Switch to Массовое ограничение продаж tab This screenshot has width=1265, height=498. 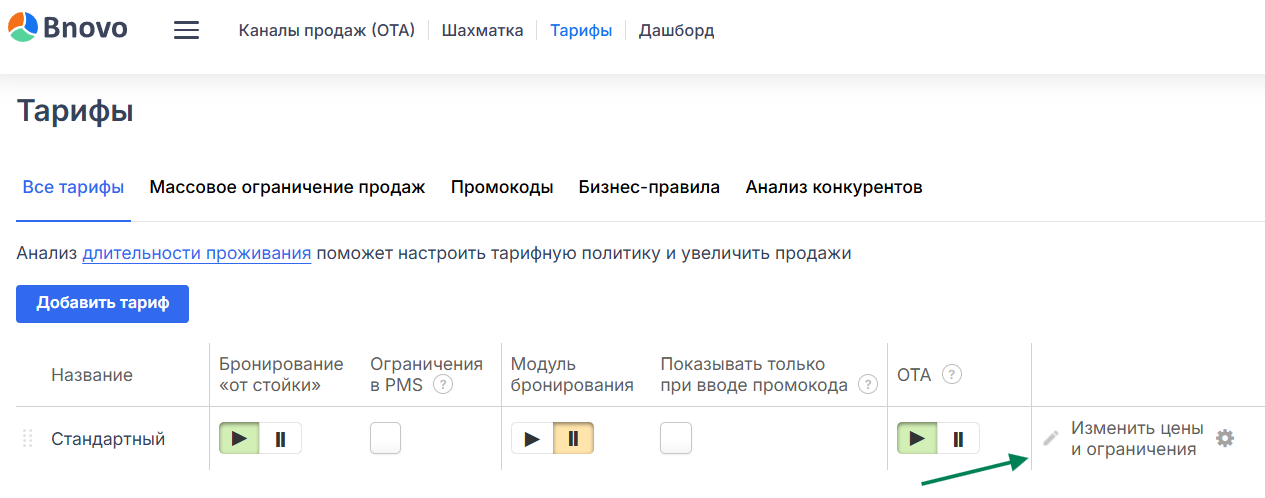[x=287, y=187]
